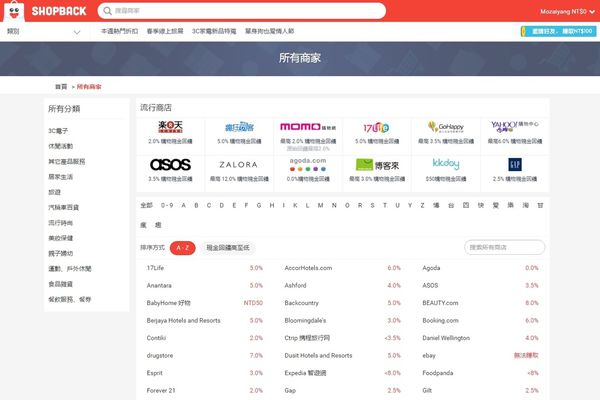Screen dimensions: 600x400
Task: Select the 休閒活動 category
Action: pos(60,146)
